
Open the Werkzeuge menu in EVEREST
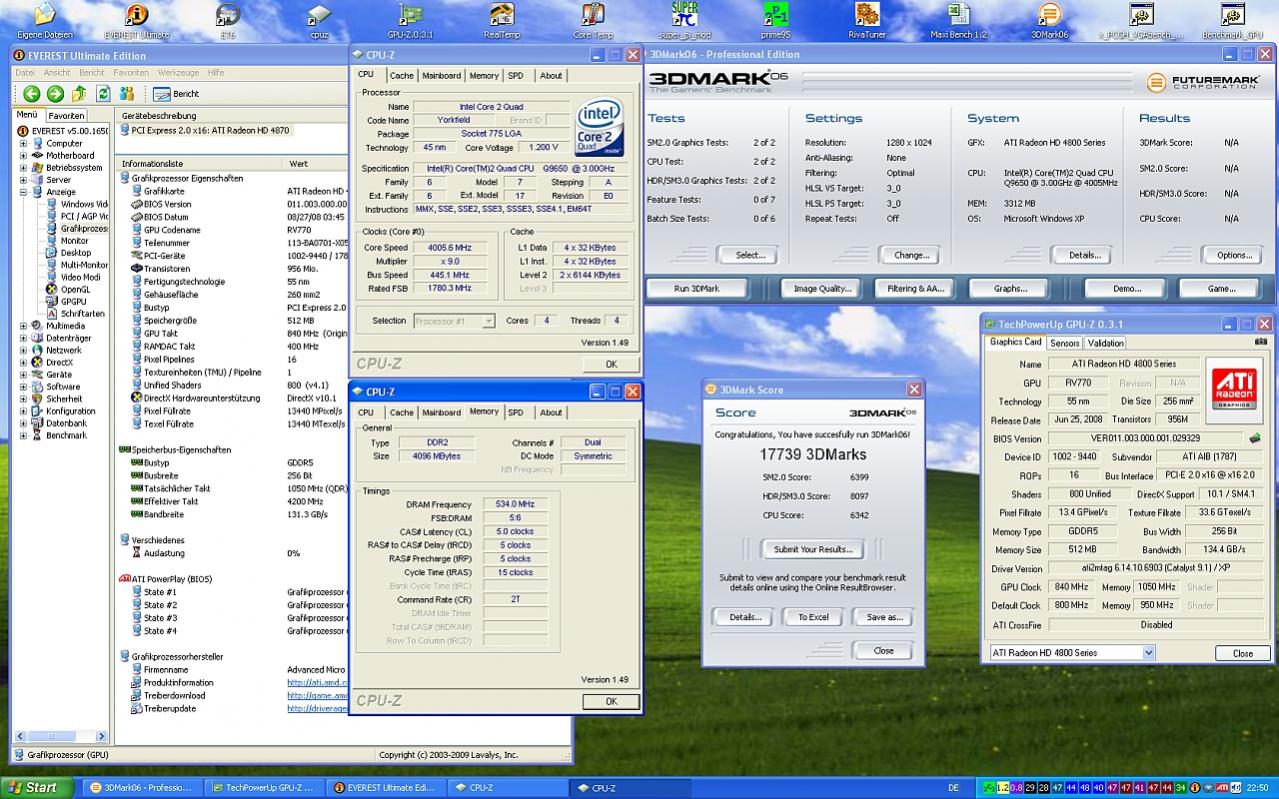point(177,73)
